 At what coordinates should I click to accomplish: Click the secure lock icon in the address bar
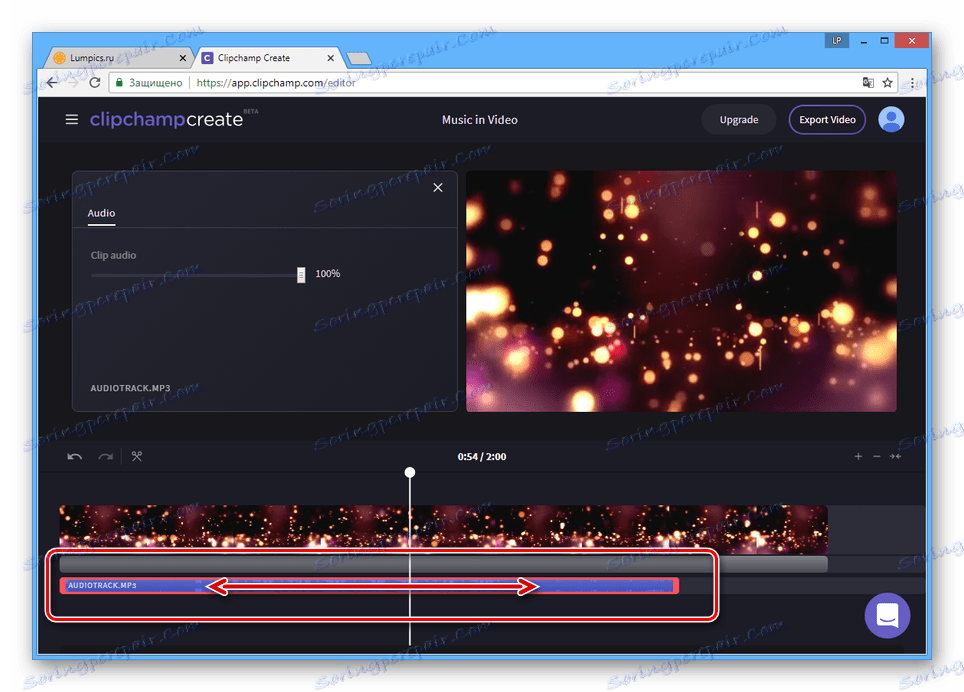pos(119,82)
